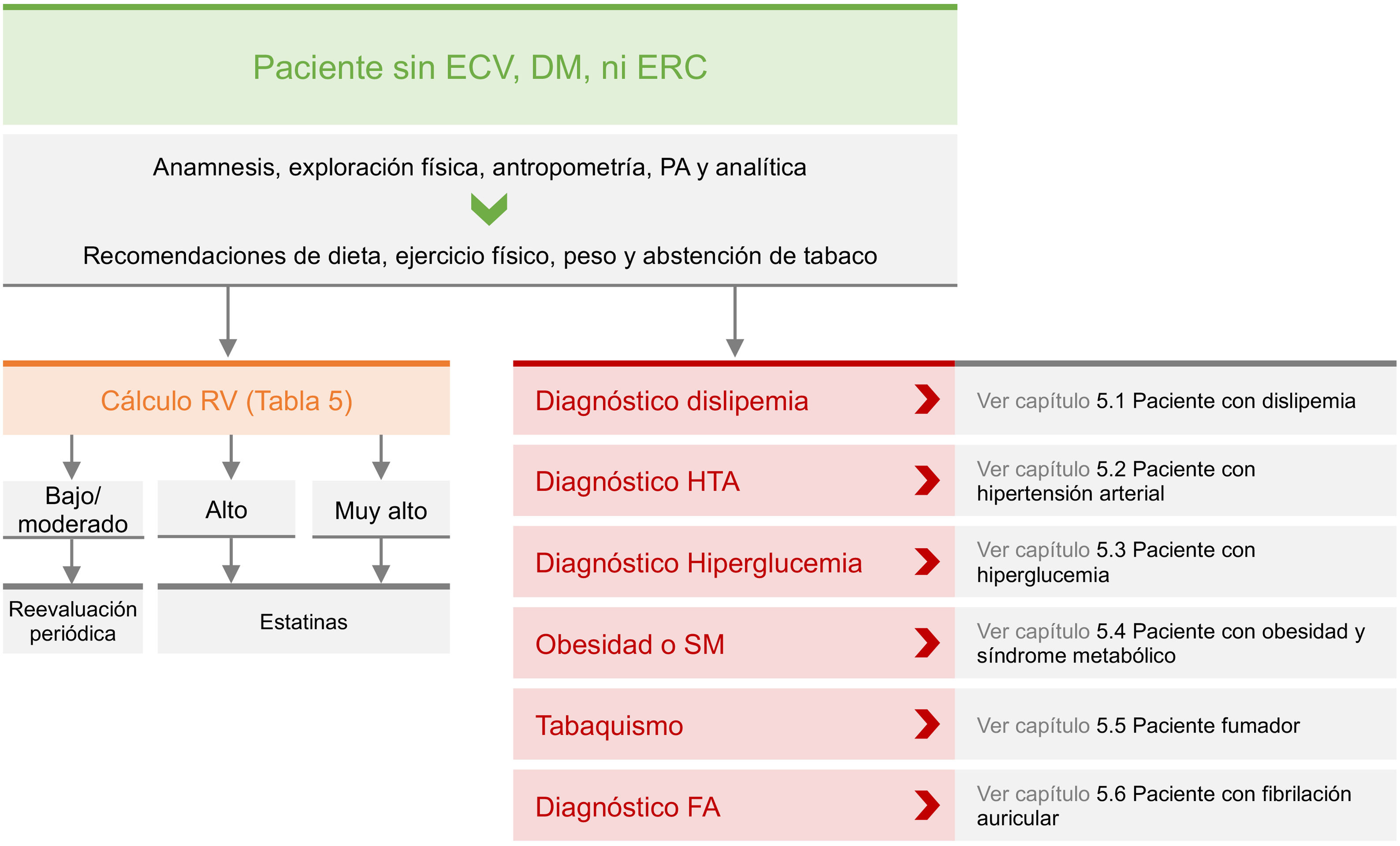Click red chevron beside Diagnóstico FA
Image resolution: width=1400 pixels, height=846 pixels.
click(927, 805)
